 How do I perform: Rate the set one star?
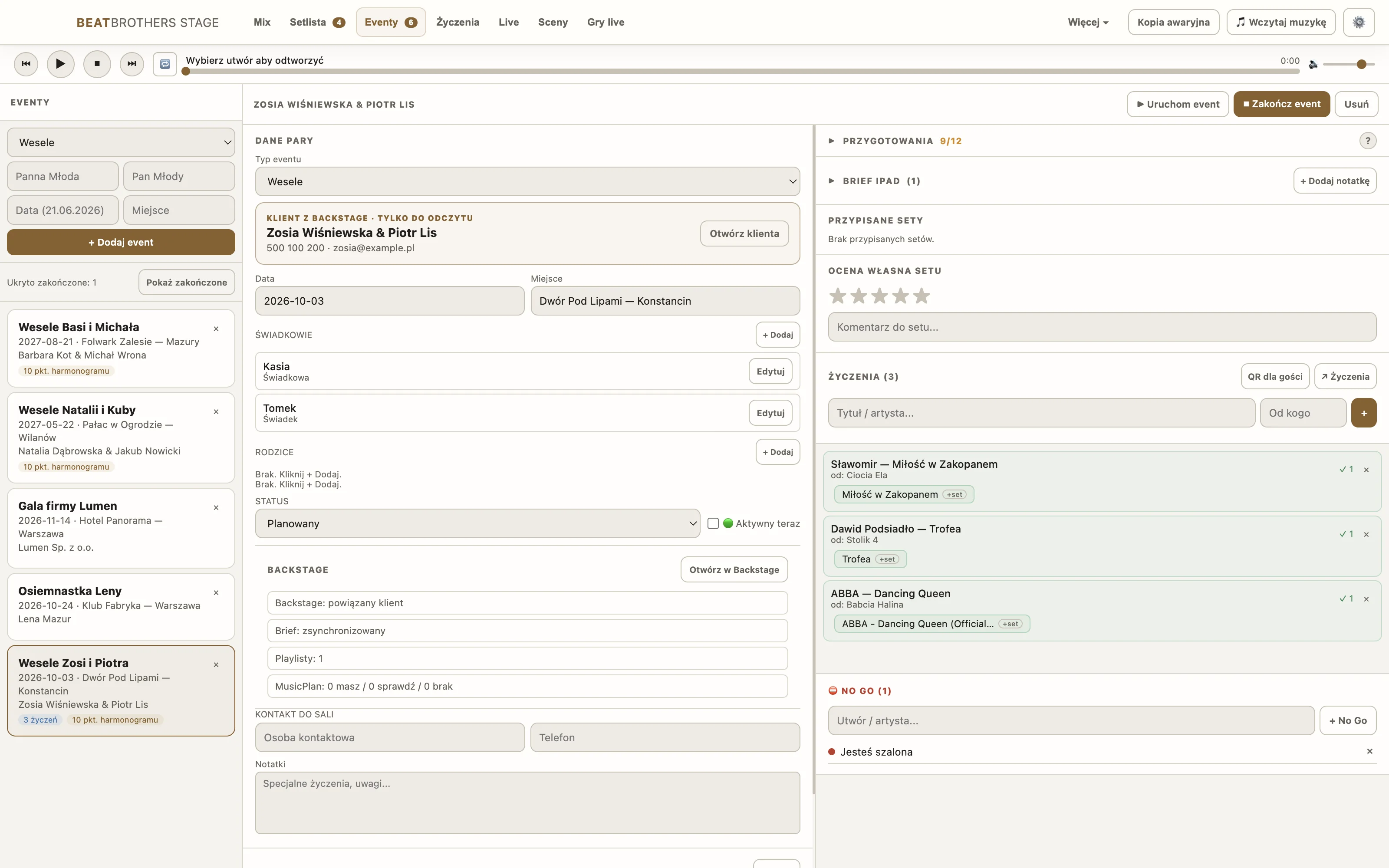[838, 296]
